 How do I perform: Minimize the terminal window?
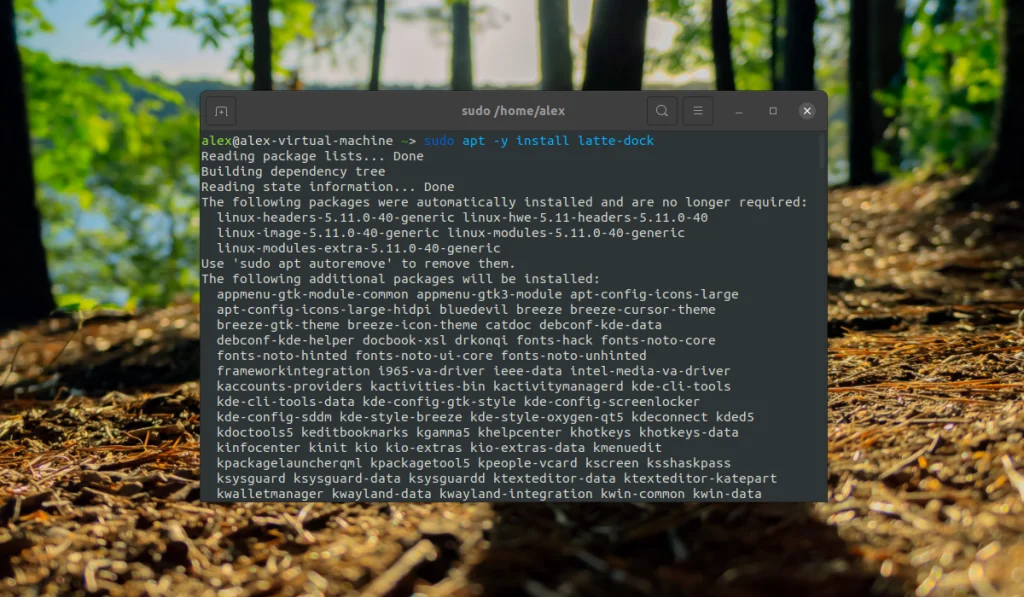point(737,110)
